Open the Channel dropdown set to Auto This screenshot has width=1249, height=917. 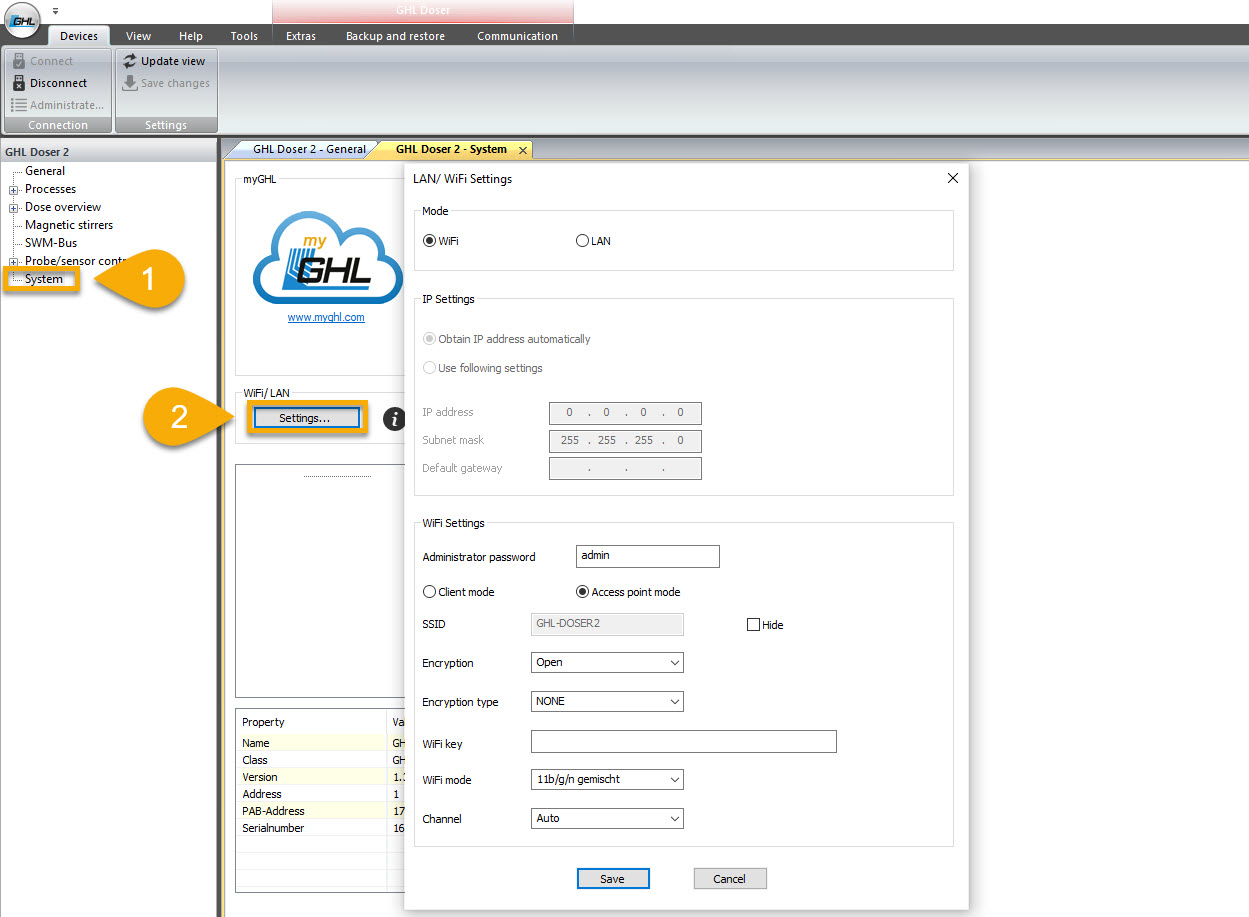coord(607,818)
